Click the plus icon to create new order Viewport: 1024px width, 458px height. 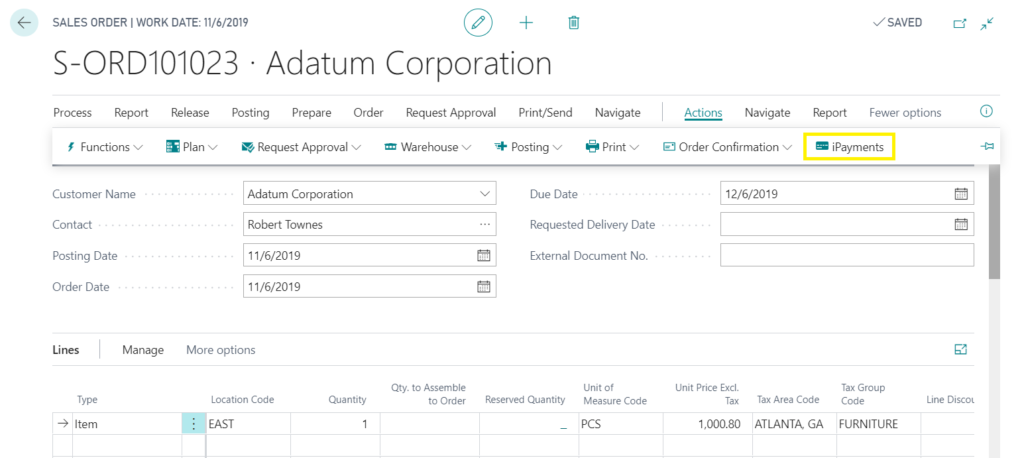click(526, 22)
